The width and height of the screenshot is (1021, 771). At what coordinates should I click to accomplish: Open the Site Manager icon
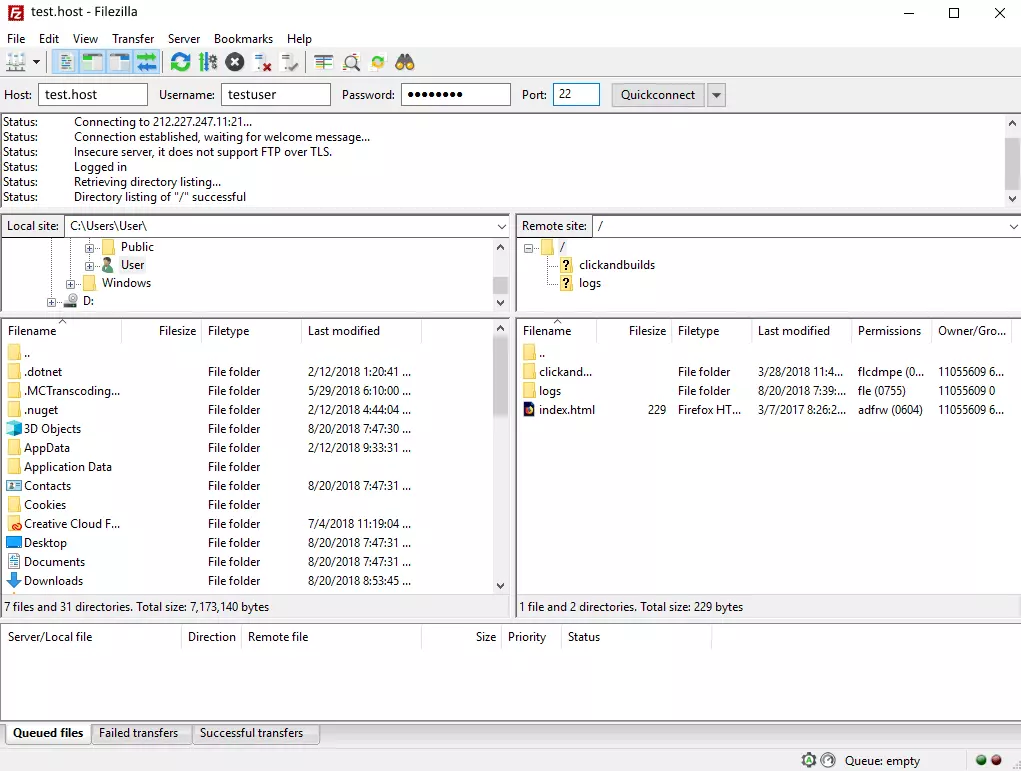16,62
